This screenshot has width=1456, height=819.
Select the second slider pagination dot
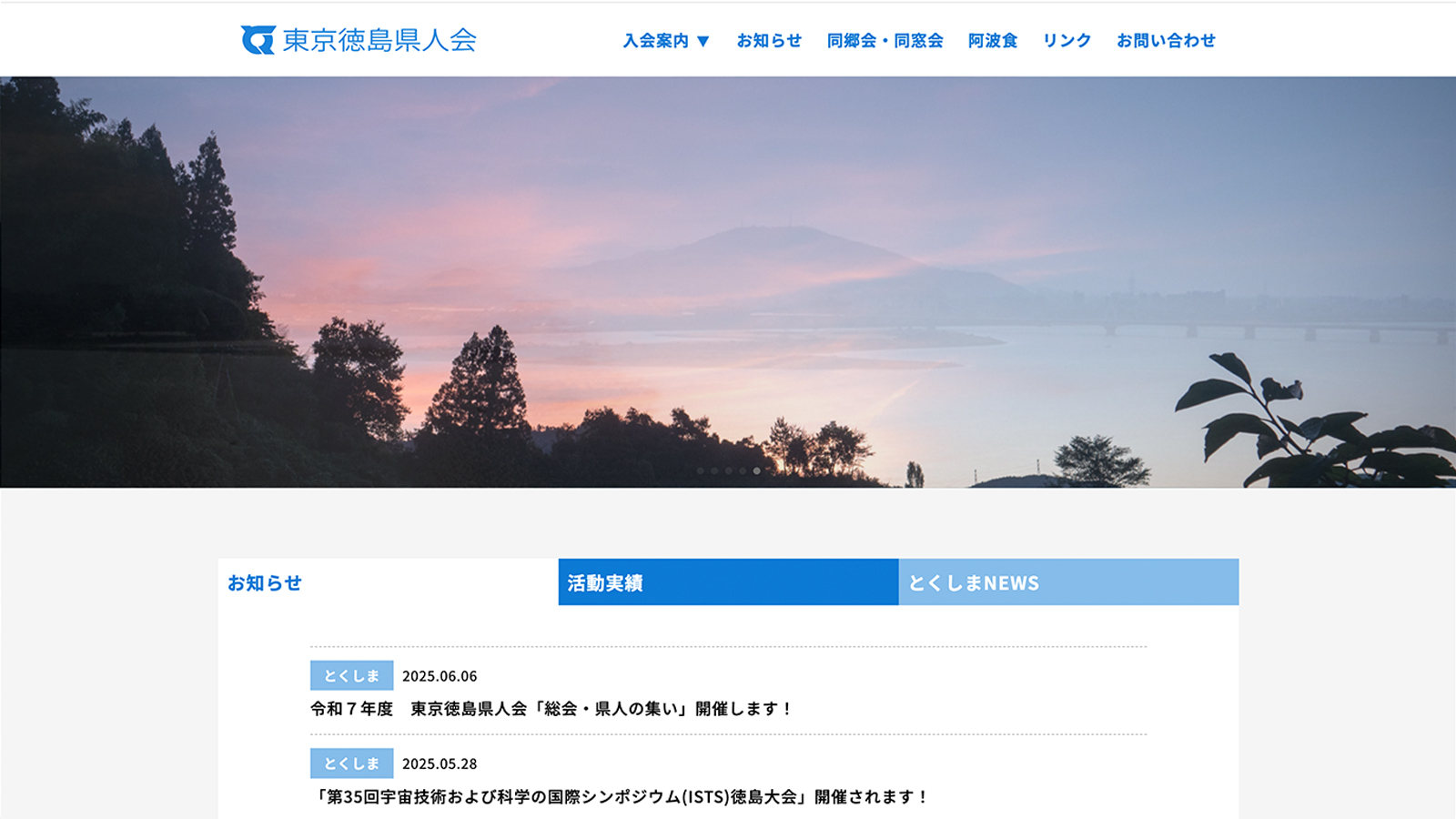pos(714,470)
